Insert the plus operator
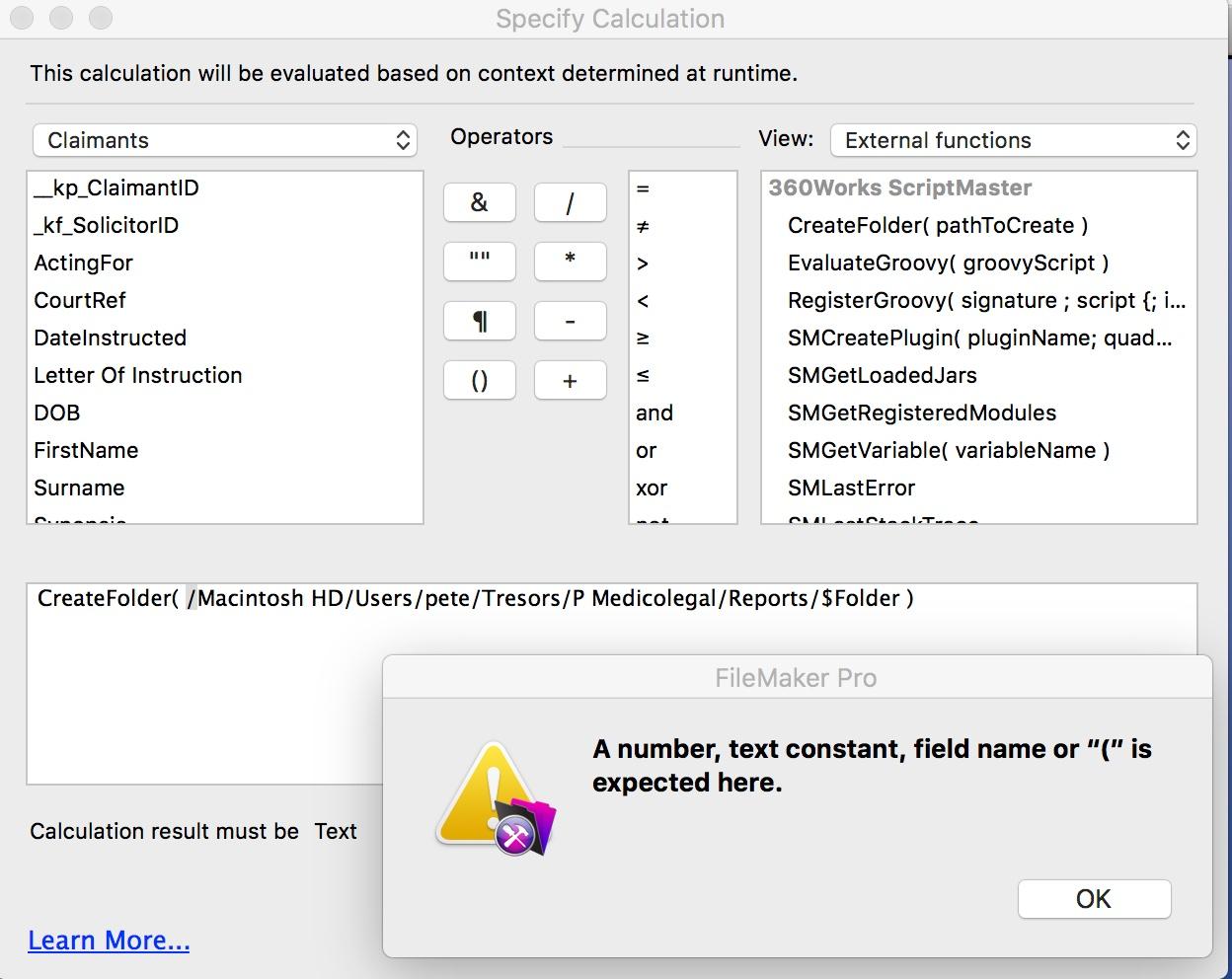Viewport: 1232px width, 979px height. (570, 380)
